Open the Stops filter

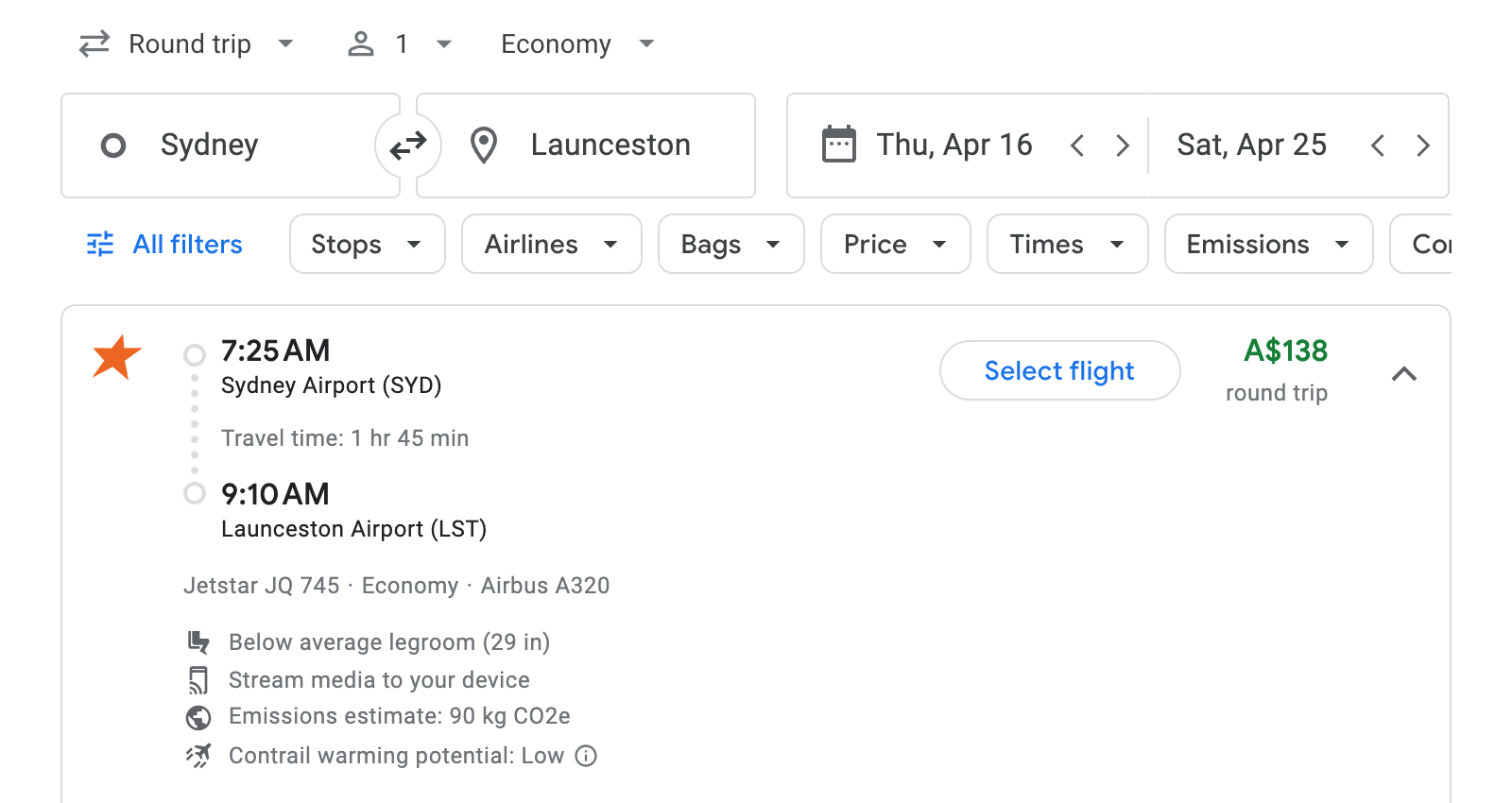coord(366,244)
